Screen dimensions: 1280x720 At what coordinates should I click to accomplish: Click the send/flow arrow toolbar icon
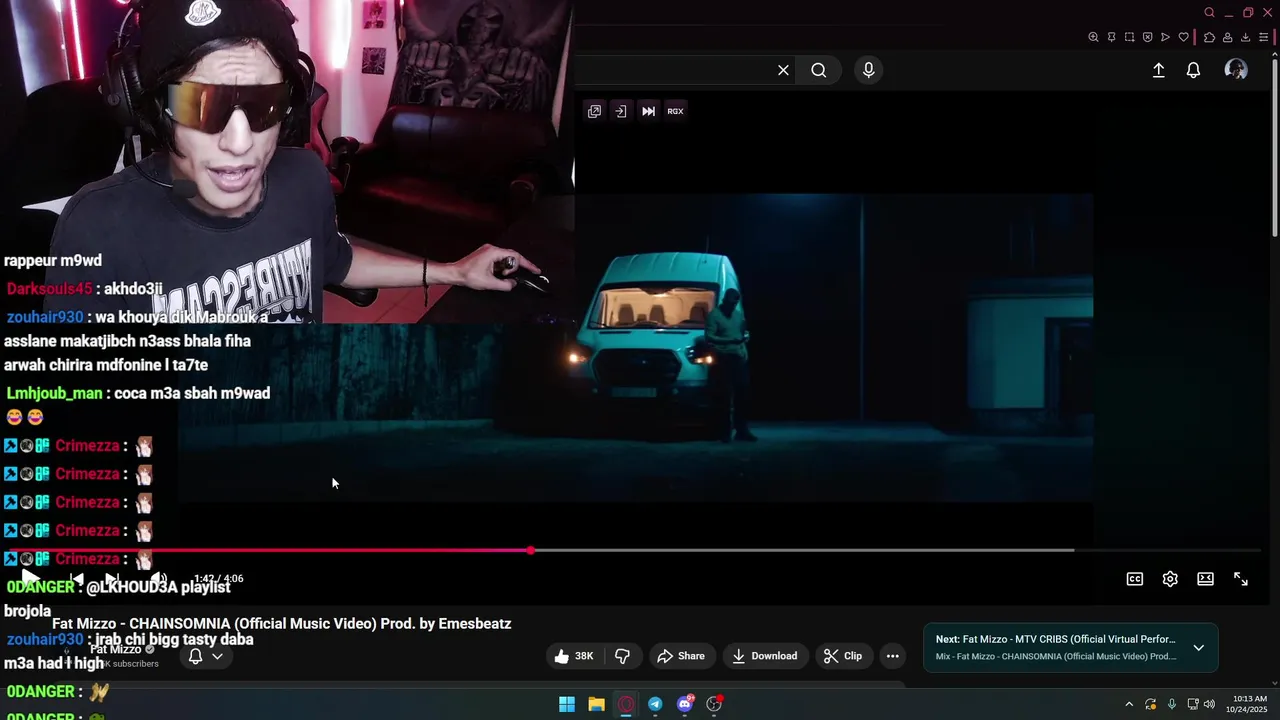pos(1165,37)
